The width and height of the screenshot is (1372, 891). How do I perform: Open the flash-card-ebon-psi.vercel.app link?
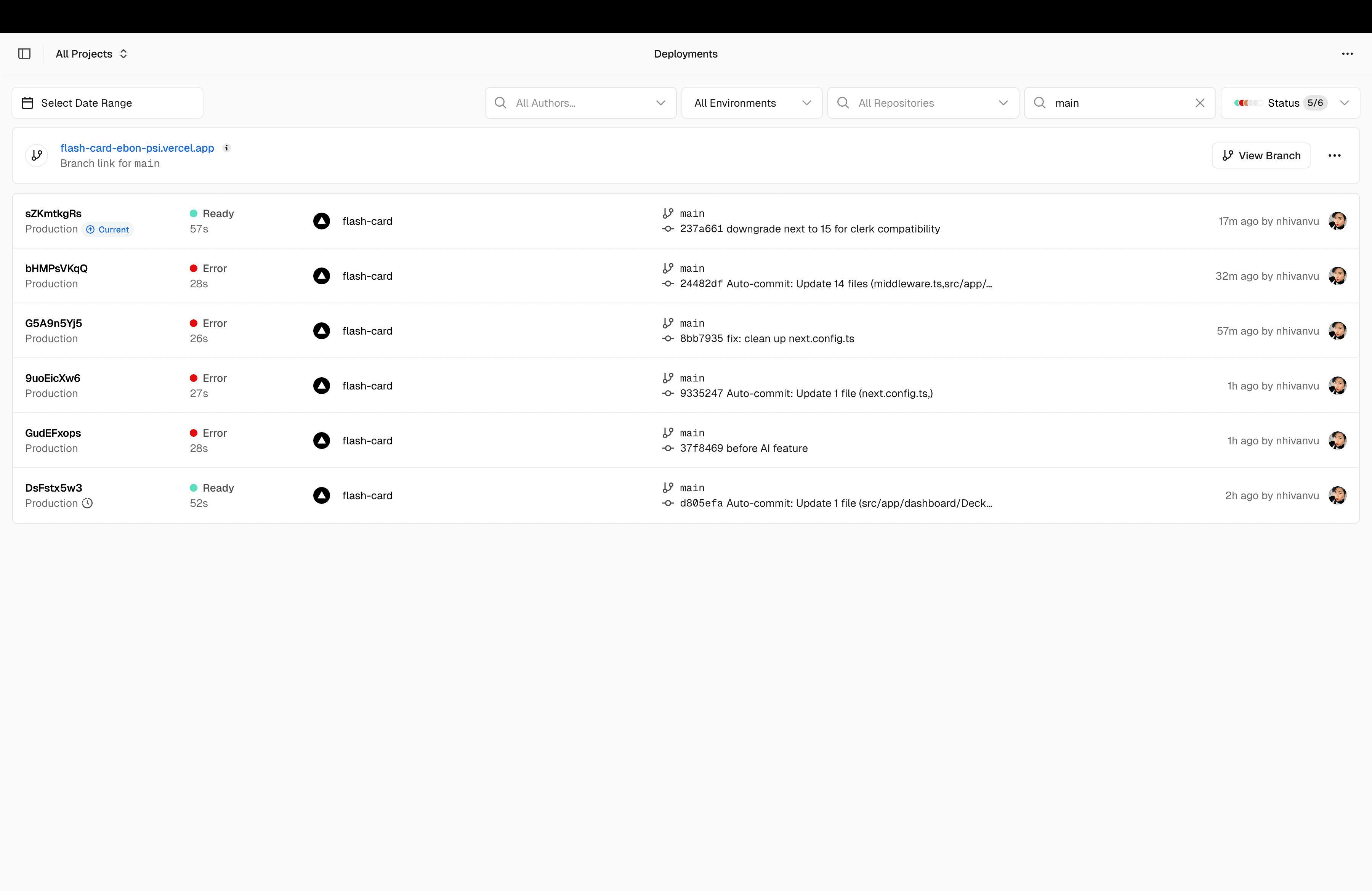point(137,148)
